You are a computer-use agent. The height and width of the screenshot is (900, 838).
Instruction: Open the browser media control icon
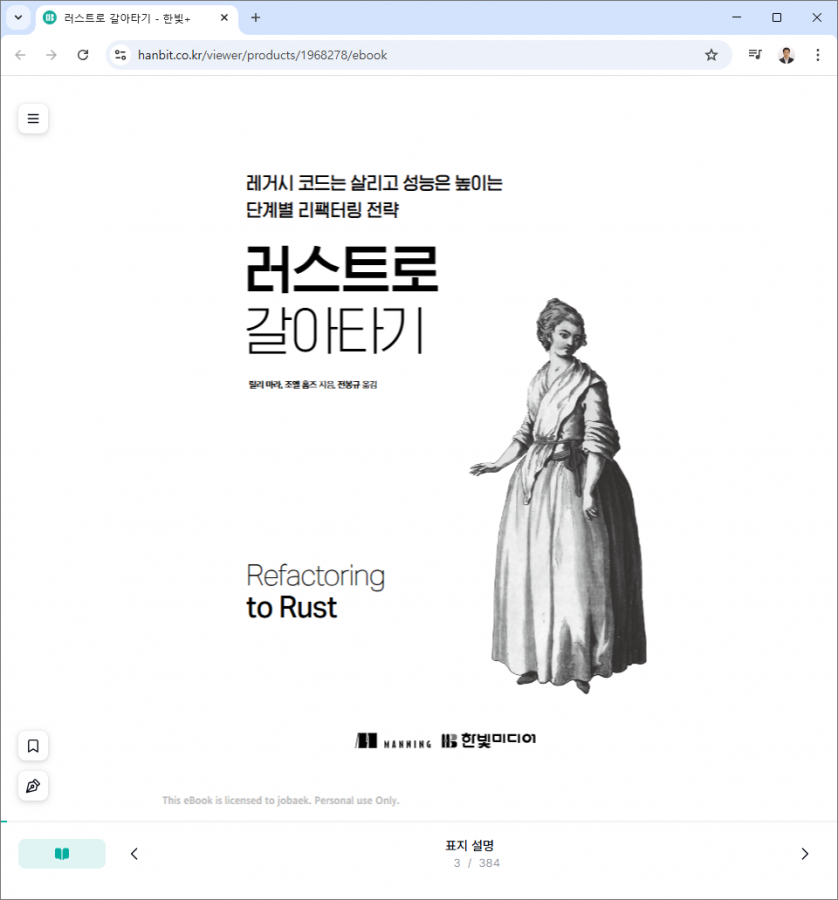pyautogui.click(x=755, y=55)
